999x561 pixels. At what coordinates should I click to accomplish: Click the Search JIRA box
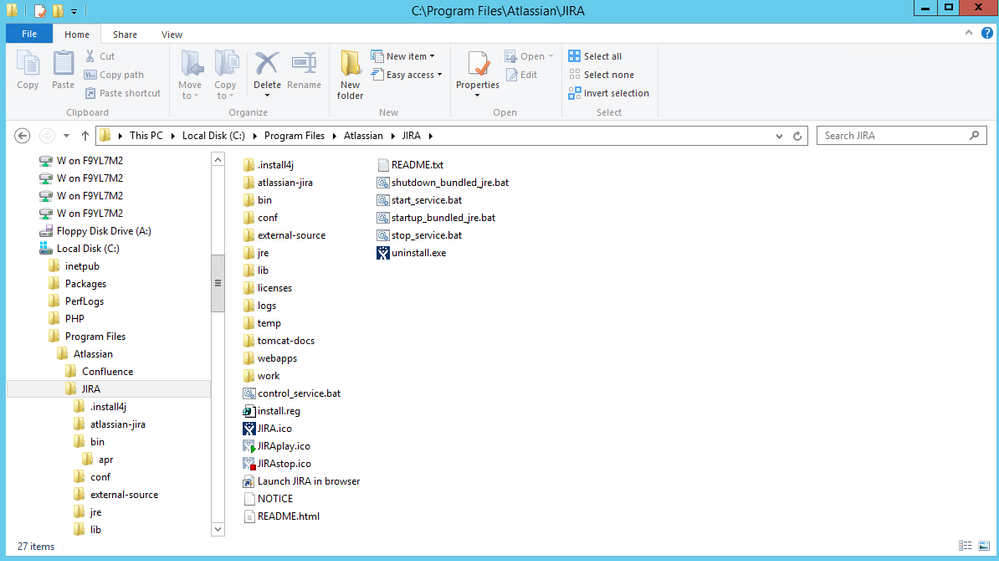coord(902,136)
